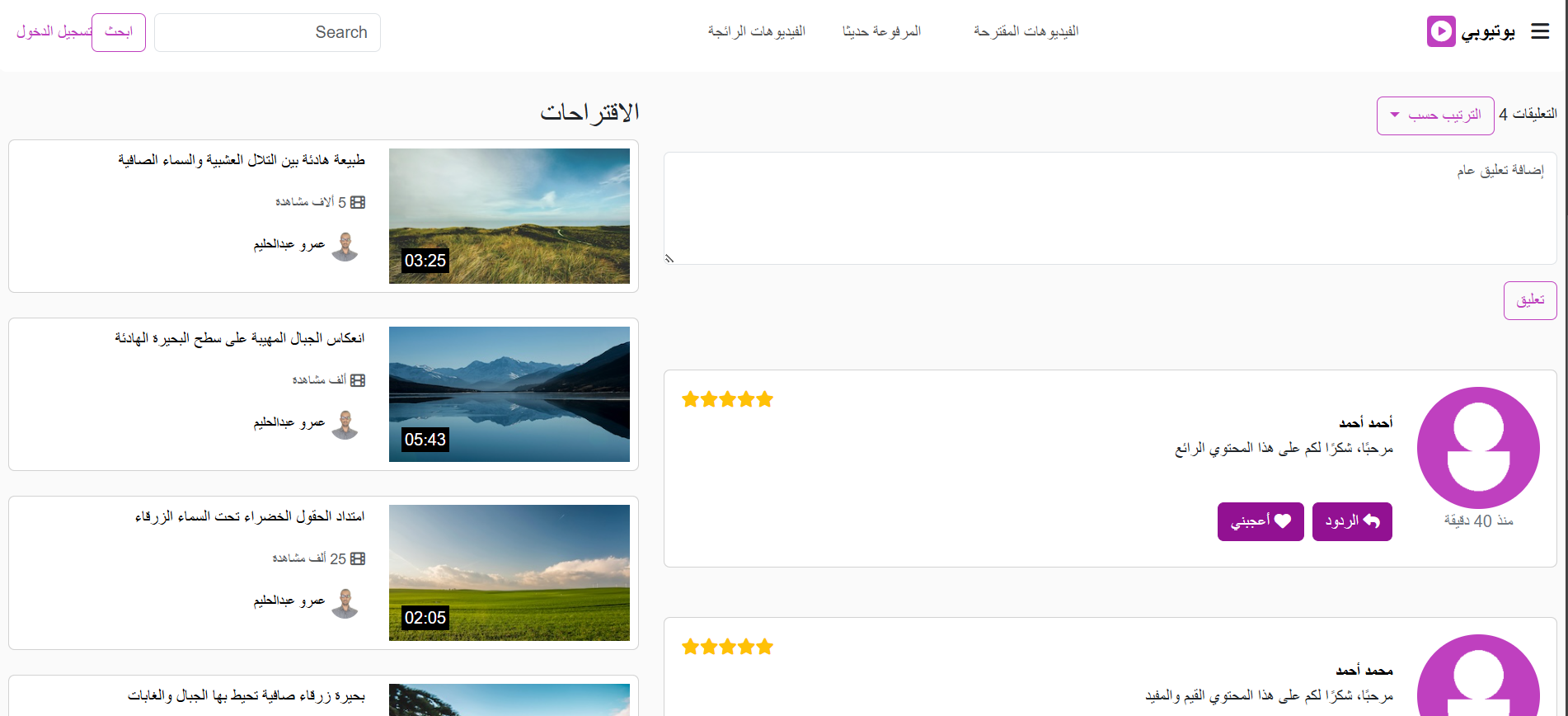Viewport: 1568px width, 716px height.
Task: Expand the الترتيب حسب sort dropdown
Action: point(1435,115)
